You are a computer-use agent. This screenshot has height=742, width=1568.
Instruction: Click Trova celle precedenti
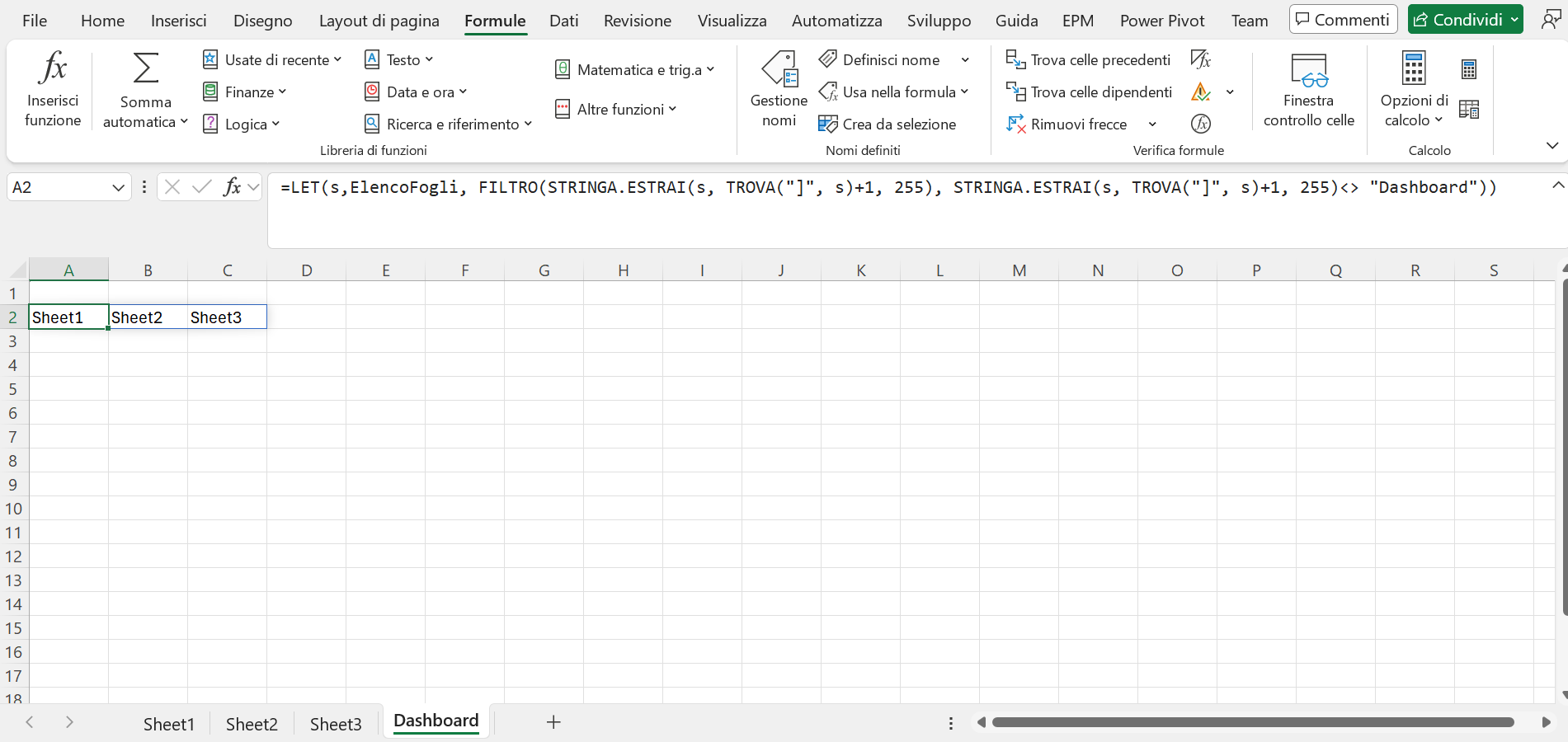point(1088,59)
